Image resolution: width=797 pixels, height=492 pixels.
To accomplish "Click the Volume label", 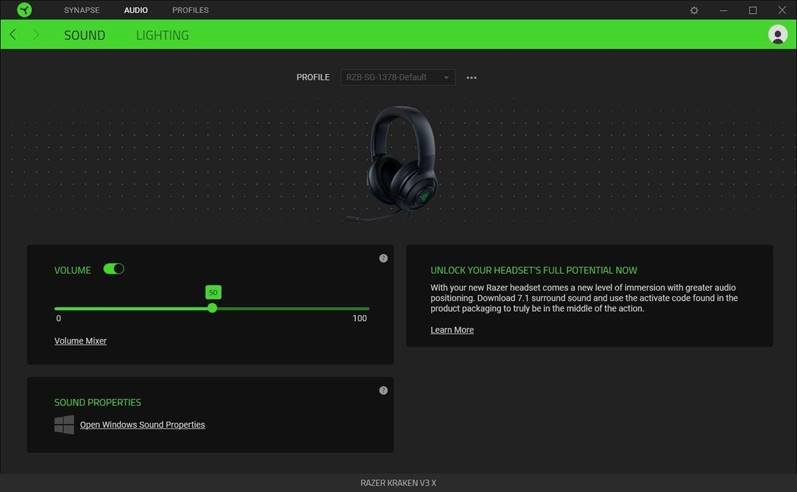I will [x=73, y=270].
